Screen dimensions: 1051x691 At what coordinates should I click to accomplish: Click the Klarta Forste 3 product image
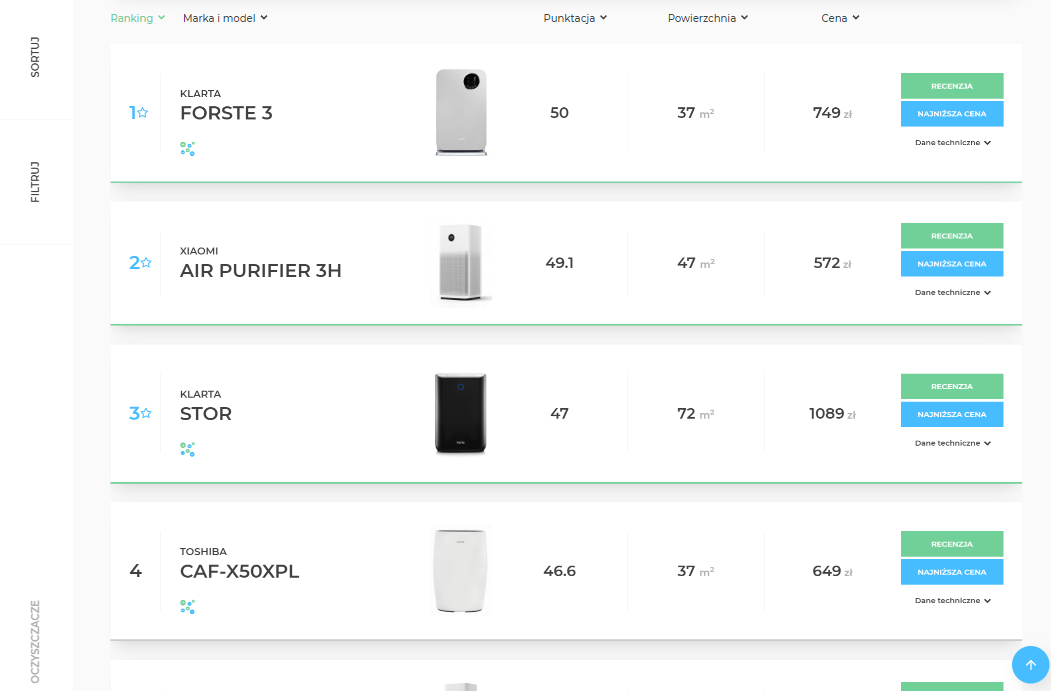(x=461, y=112)
